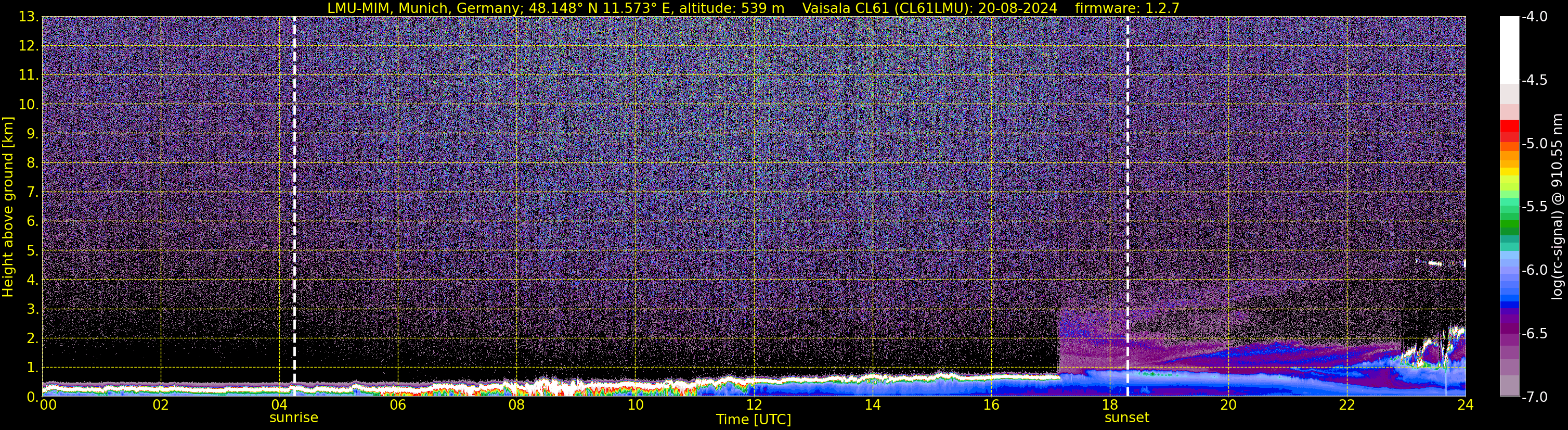Screen dimensions: 1568x430
Task: Pick the white top section of the colorbar
Action: point(1509,49)
